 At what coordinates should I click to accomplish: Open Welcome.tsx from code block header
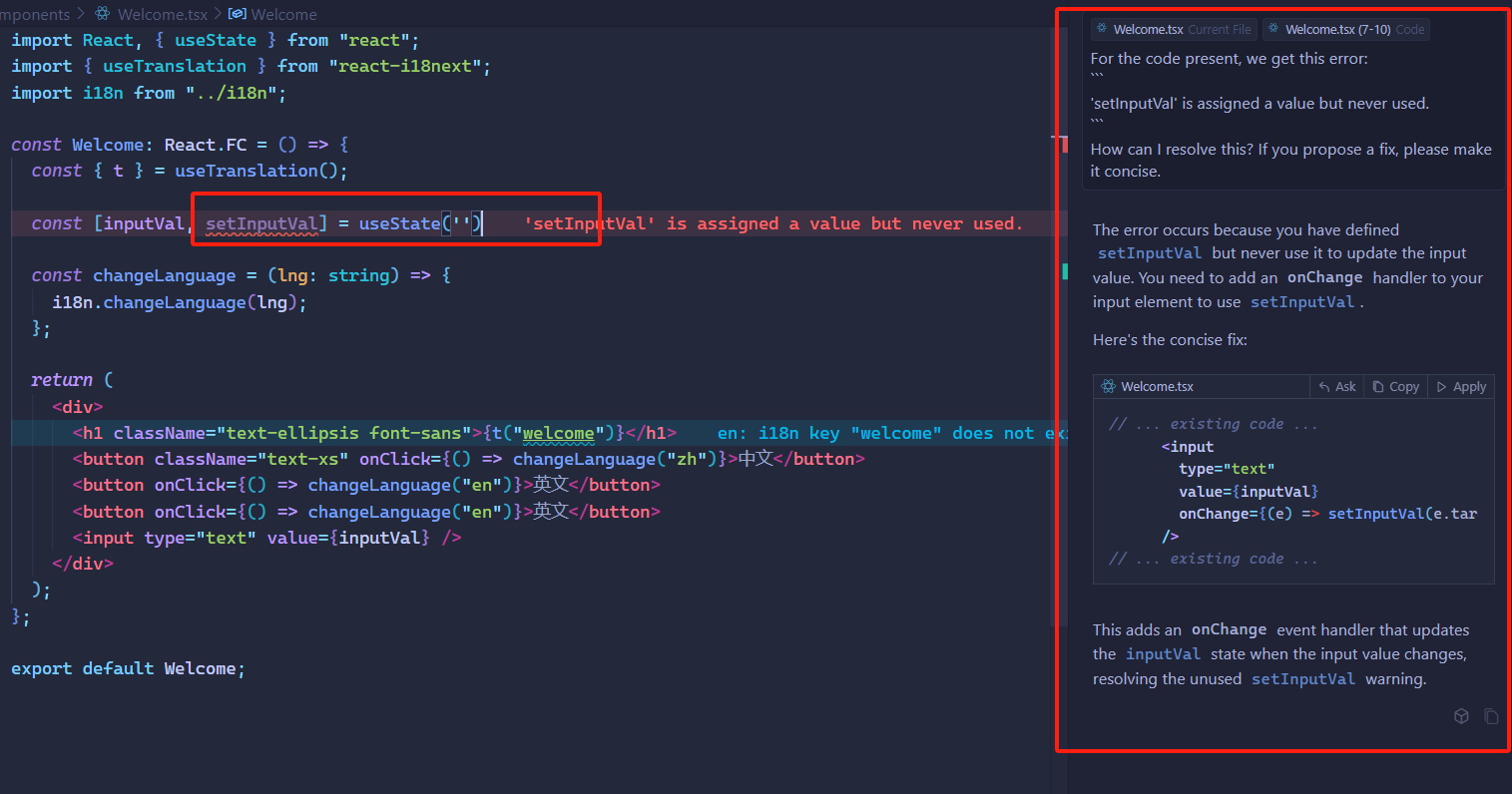pos(1157,387)
